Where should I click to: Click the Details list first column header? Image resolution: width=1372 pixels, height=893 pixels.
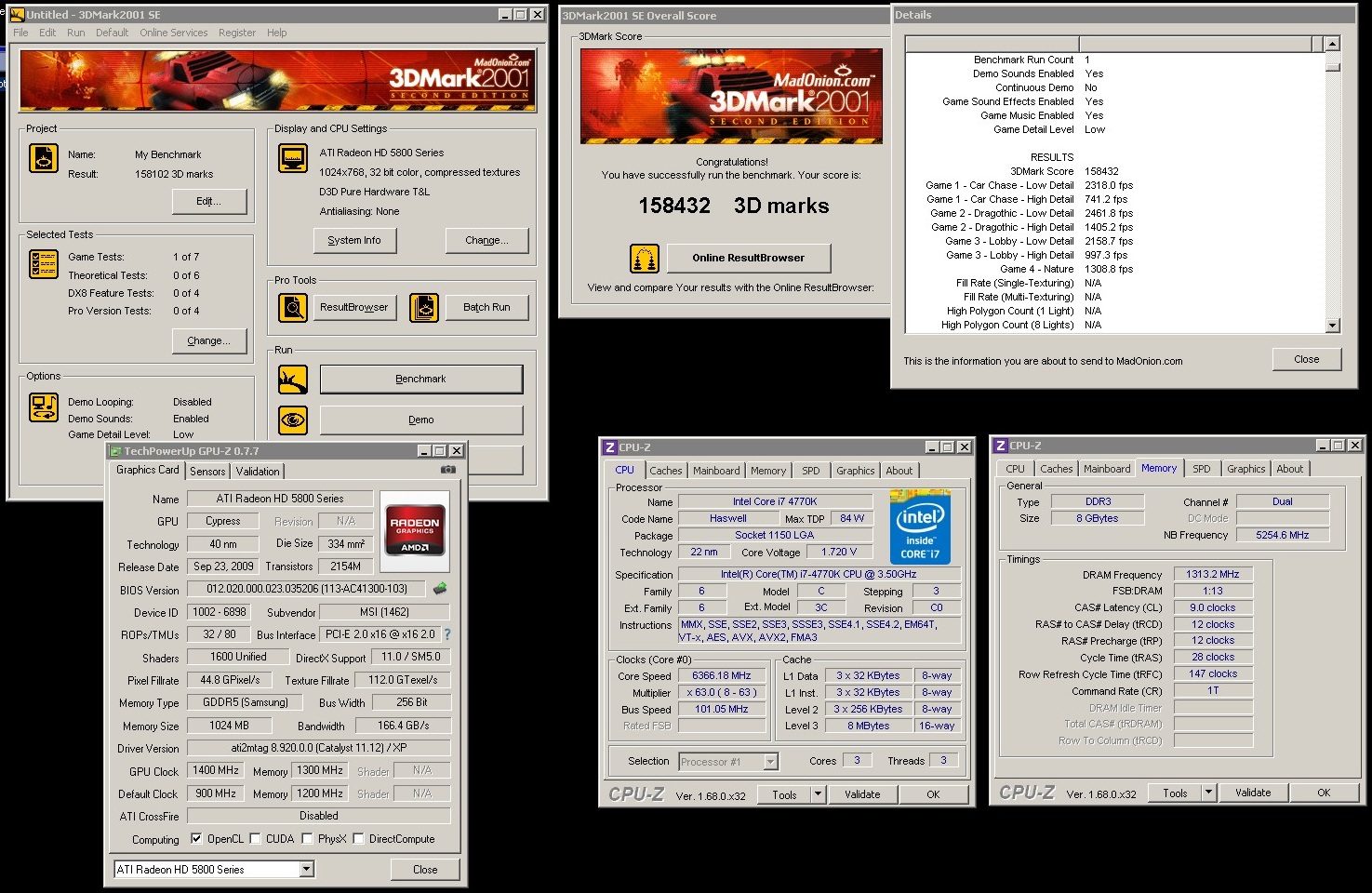(x=992, y=44)
